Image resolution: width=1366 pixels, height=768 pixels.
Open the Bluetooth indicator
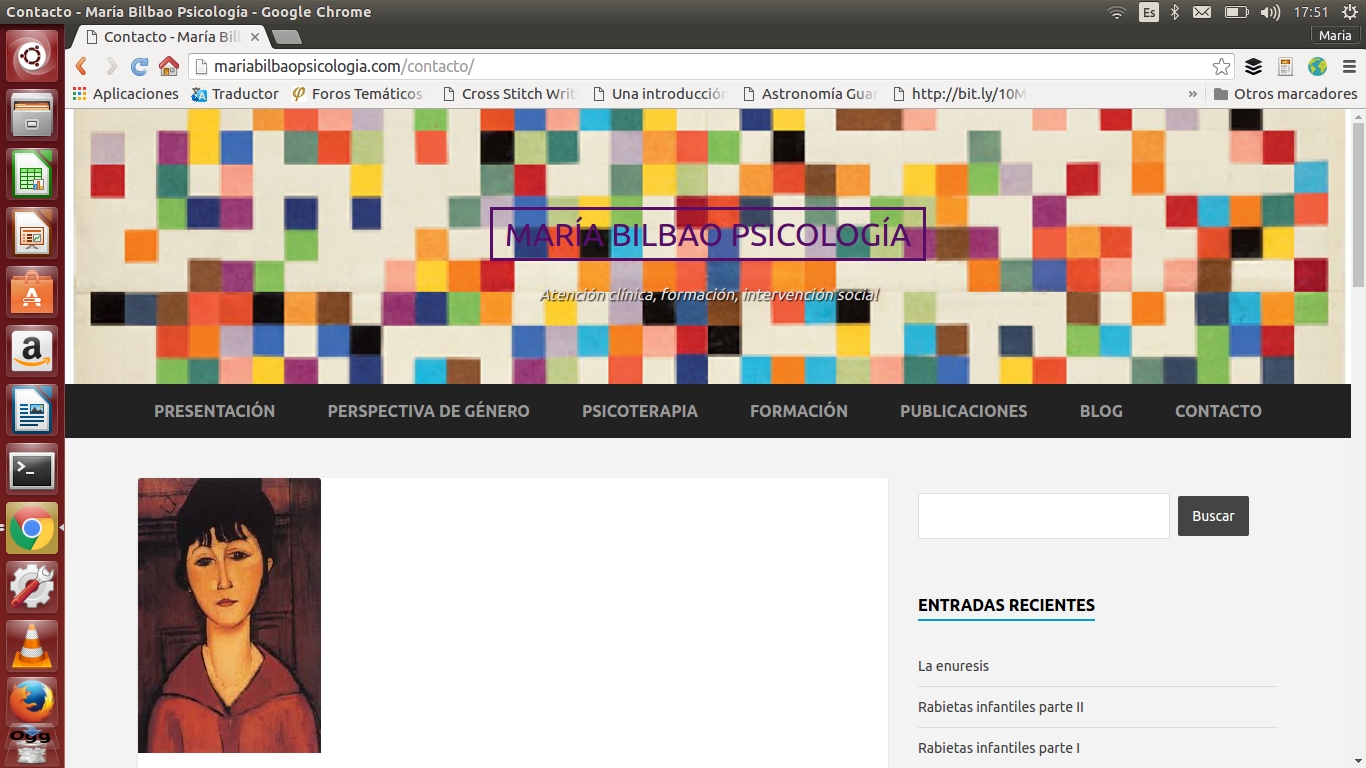pyautogui.click(x=1175, y=12)
